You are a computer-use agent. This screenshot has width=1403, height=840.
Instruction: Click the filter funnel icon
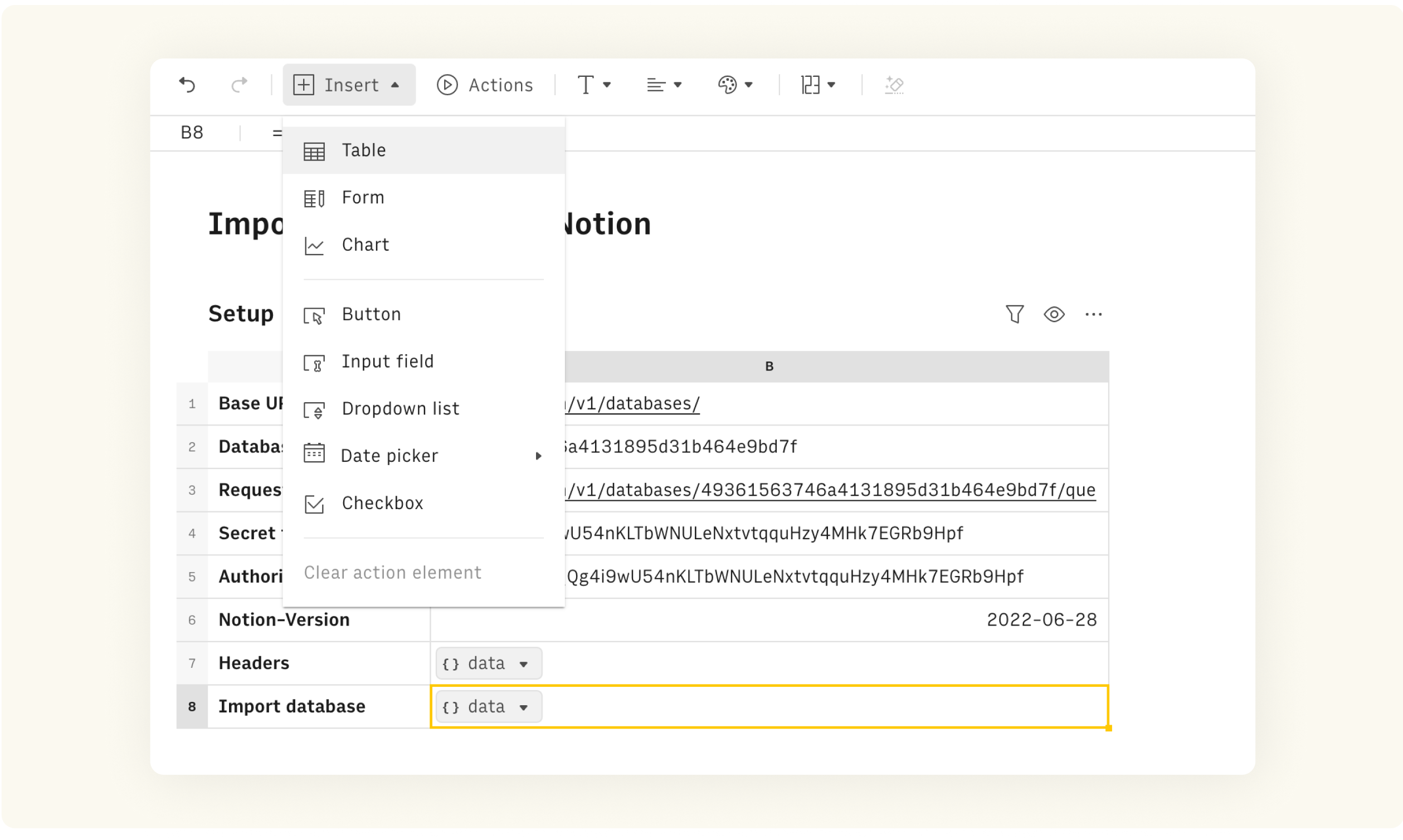tap(1014, 314)
